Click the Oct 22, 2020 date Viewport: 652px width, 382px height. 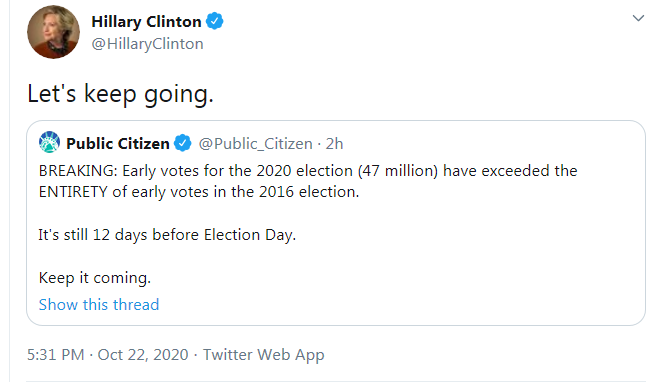[x=143, y=355]
